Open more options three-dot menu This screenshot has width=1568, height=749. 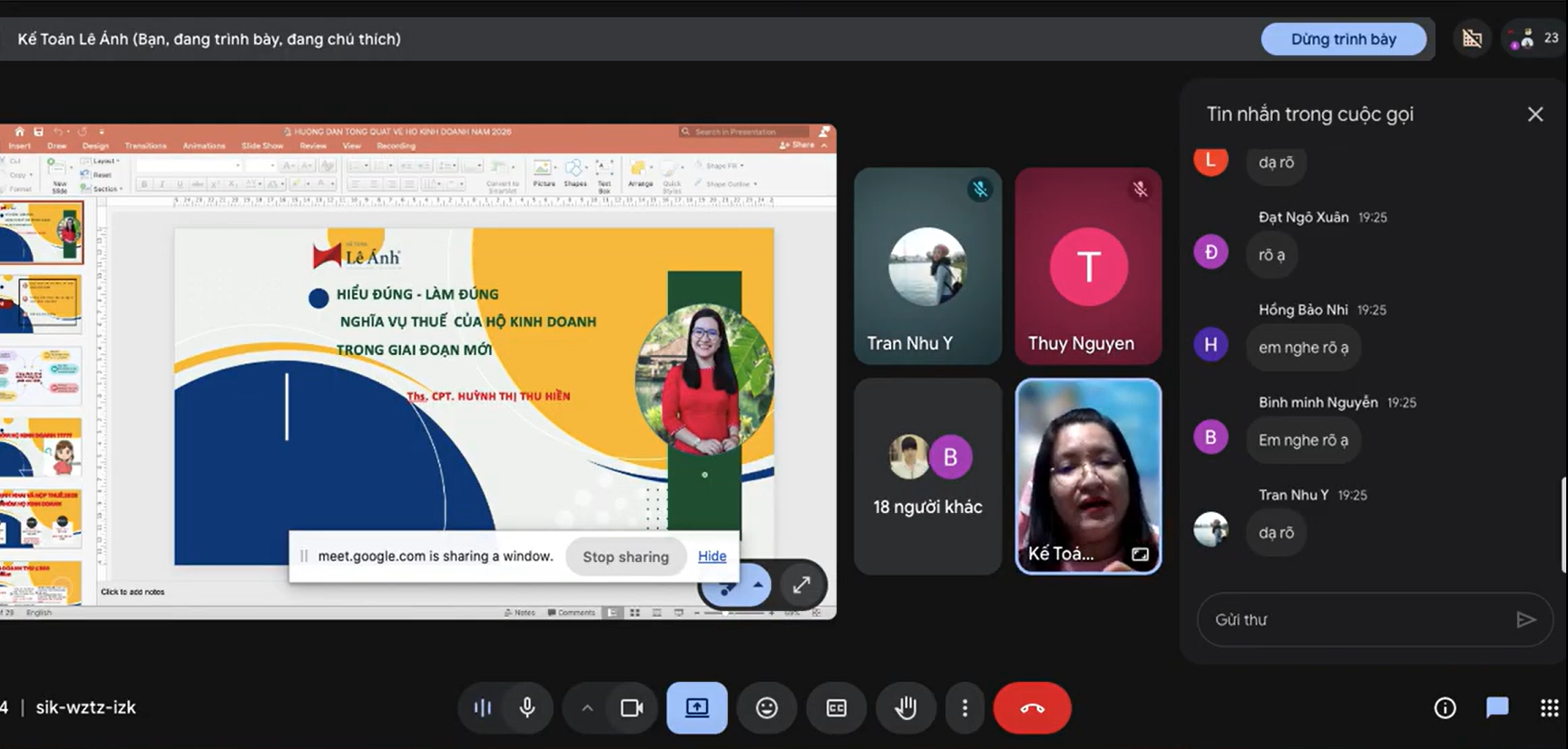[x=965, y=707]
